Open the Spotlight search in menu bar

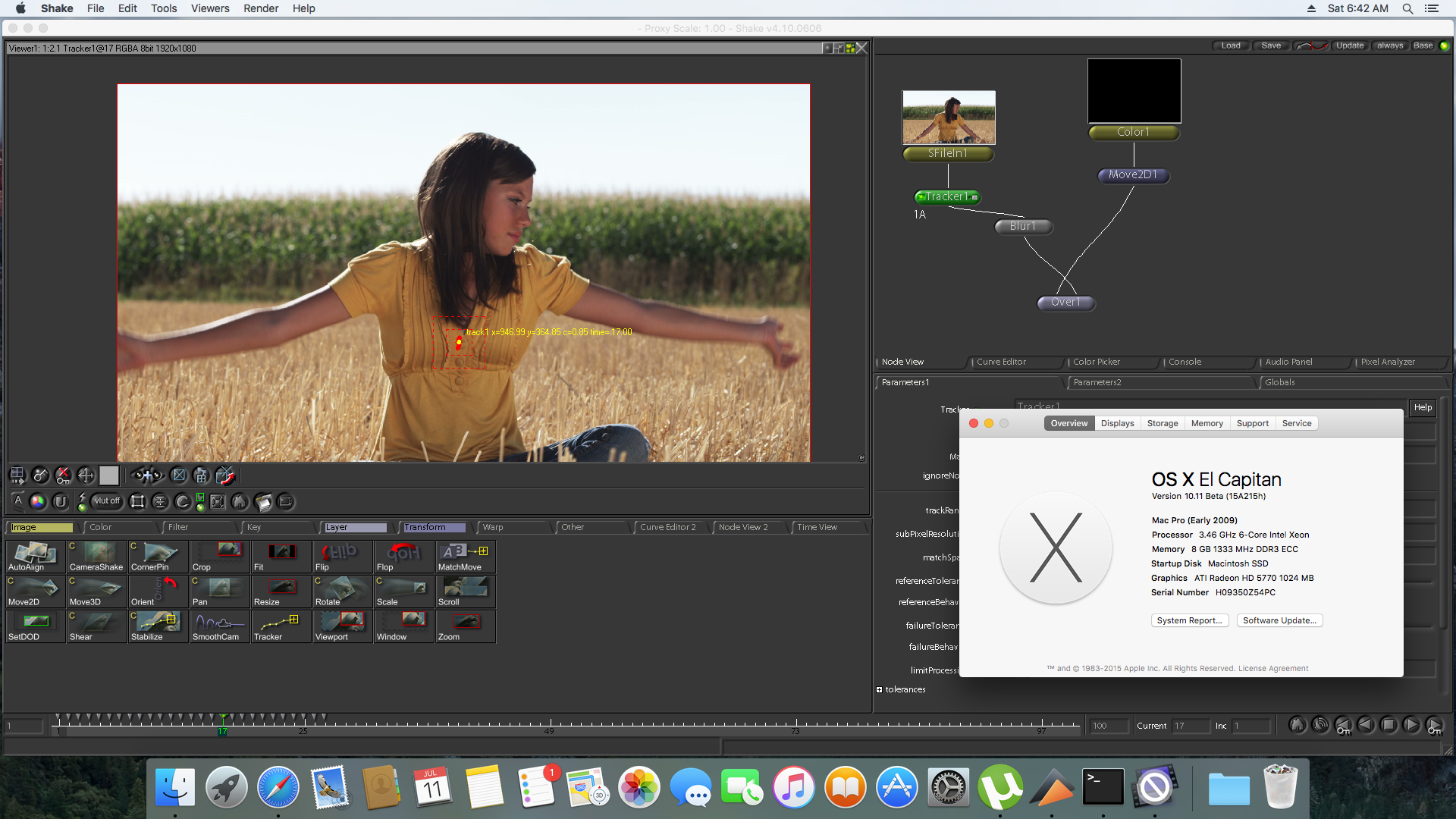click(x=1407, y=8)
